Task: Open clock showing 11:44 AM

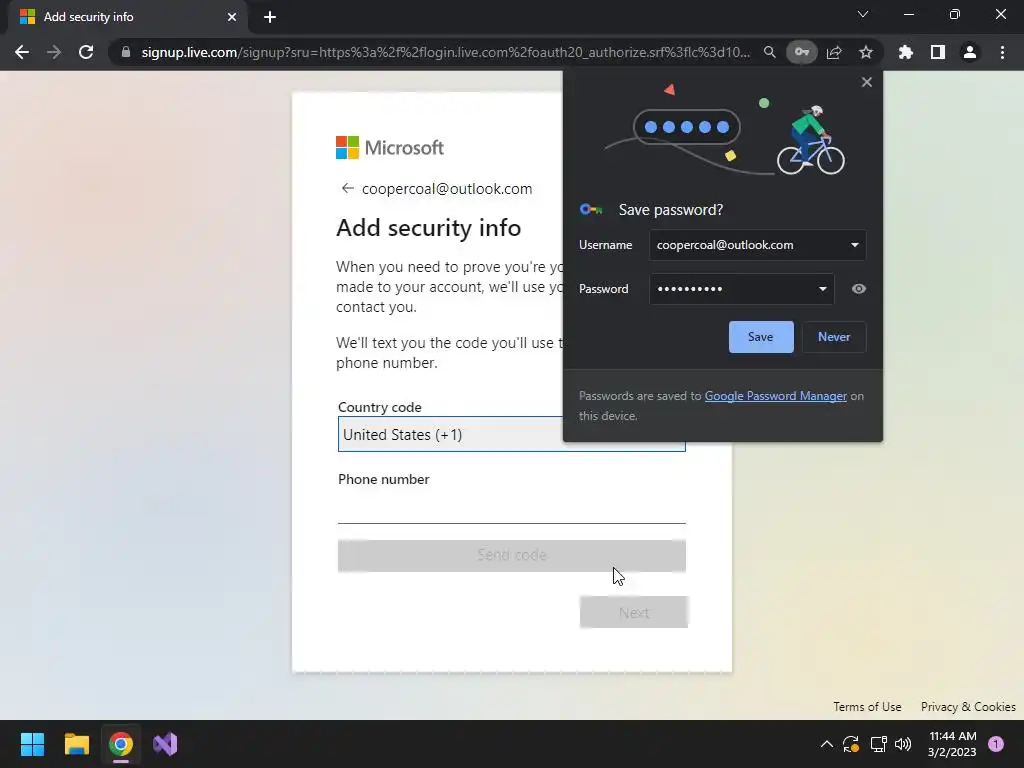Action: click(x=952, y=744)
